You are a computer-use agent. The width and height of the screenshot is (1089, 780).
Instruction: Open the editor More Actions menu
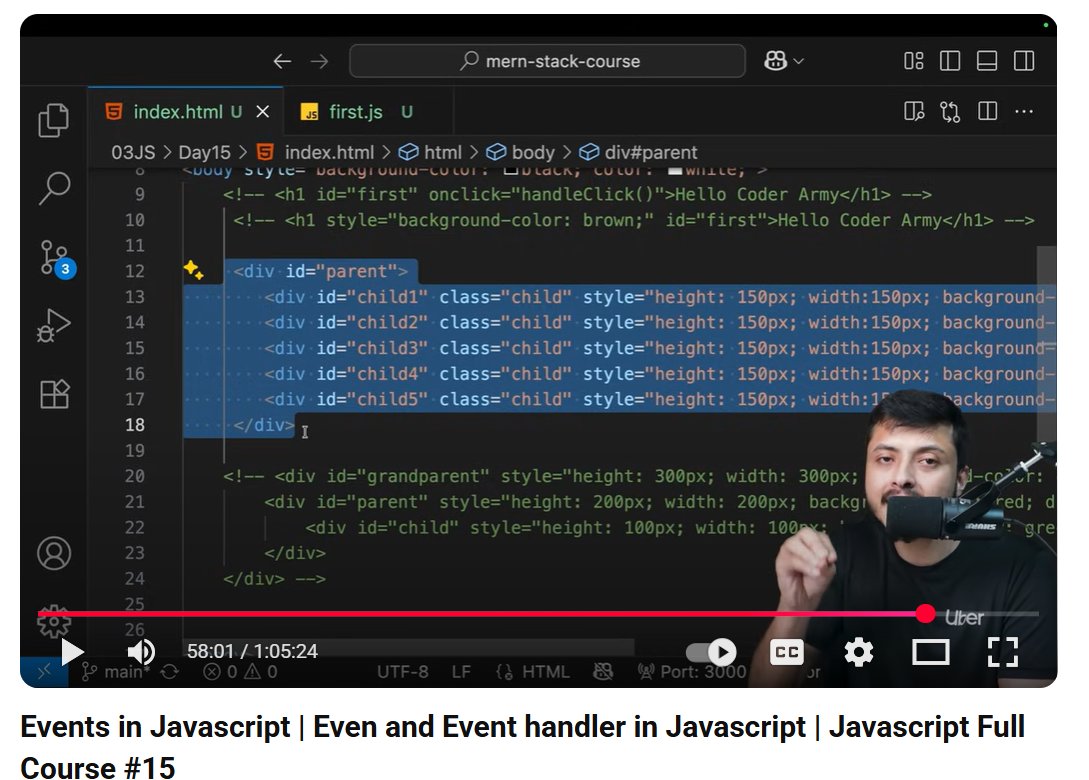point(1024,111)
